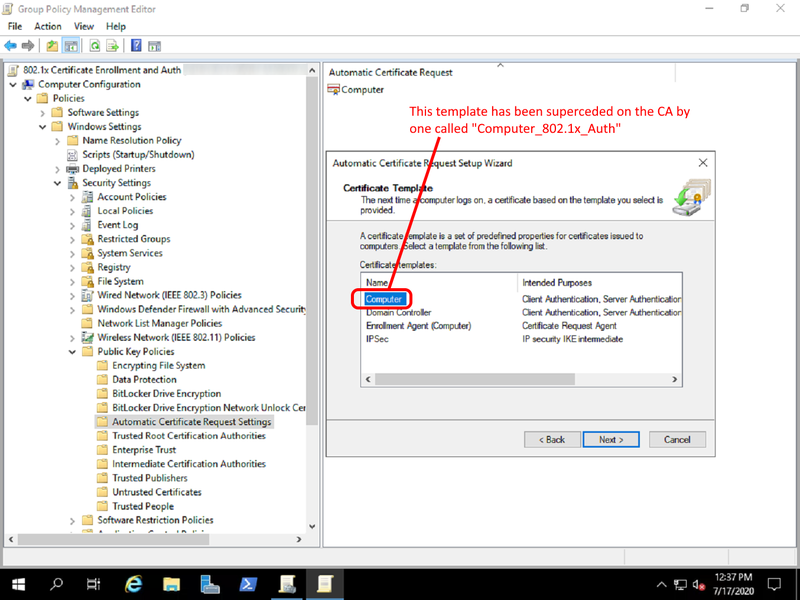Open Task View from taskbar

[94, 584]
